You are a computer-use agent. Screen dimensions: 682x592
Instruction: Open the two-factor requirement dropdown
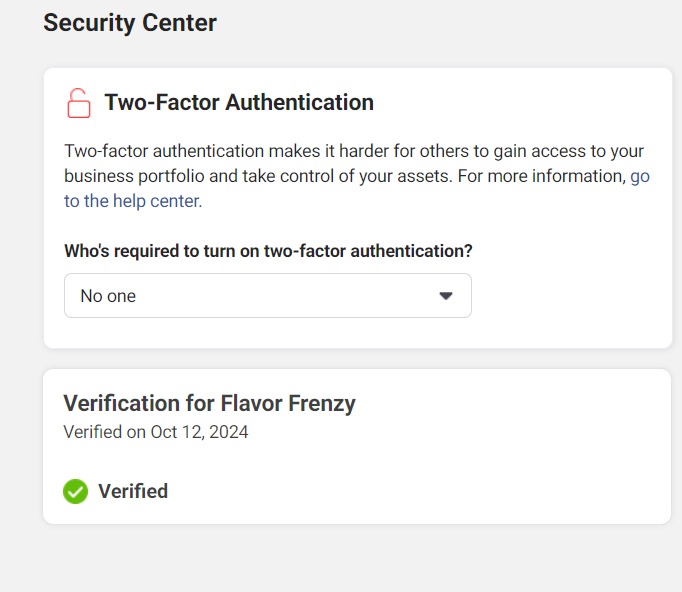267,296
